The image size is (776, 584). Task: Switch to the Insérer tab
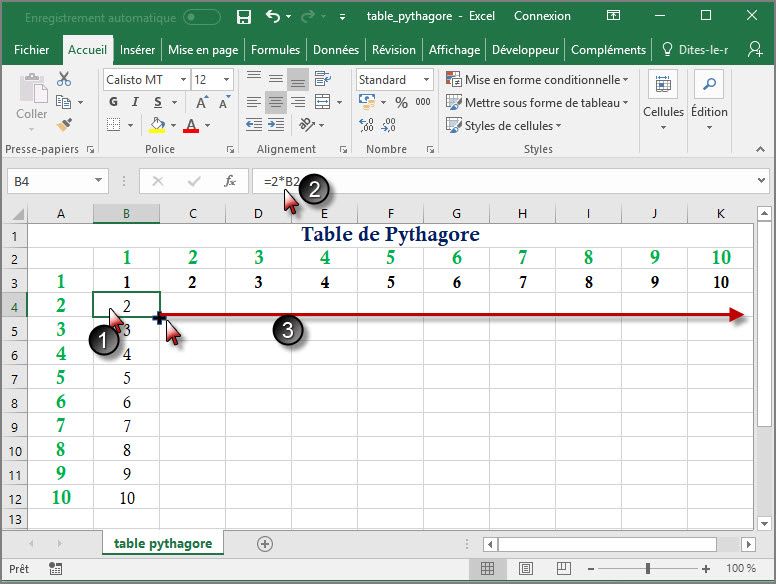pyautogui.click(x=137, y=50)
